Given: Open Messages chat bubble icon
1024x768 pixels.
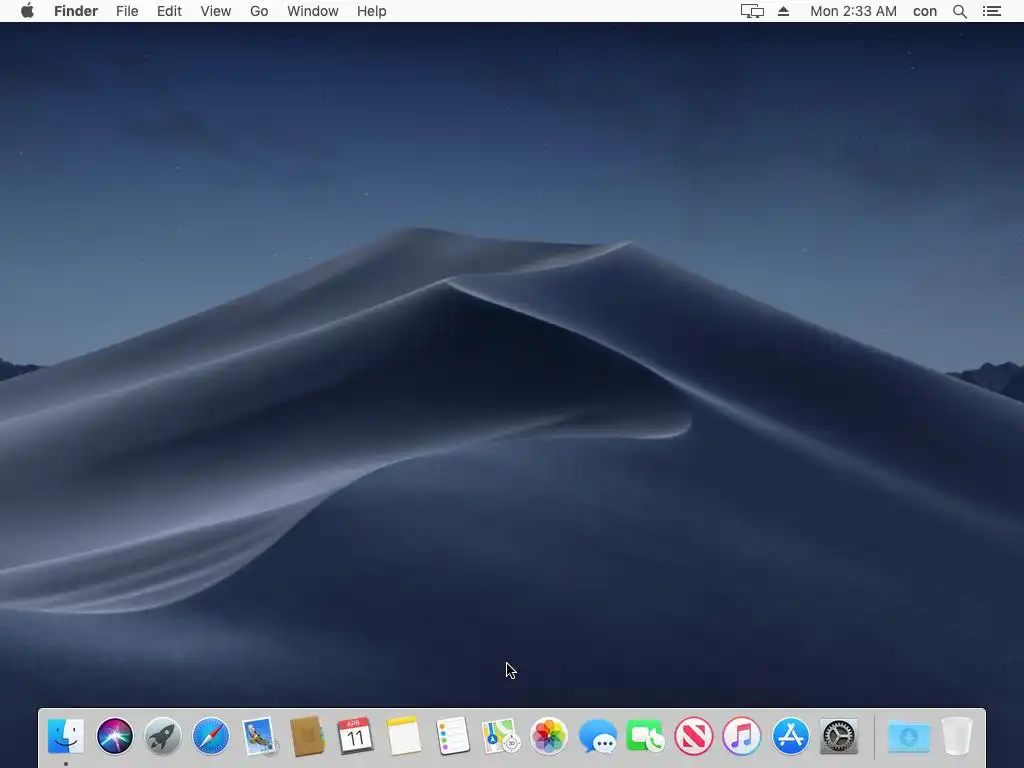Looking at the screenshot, I should coord(597,736).
